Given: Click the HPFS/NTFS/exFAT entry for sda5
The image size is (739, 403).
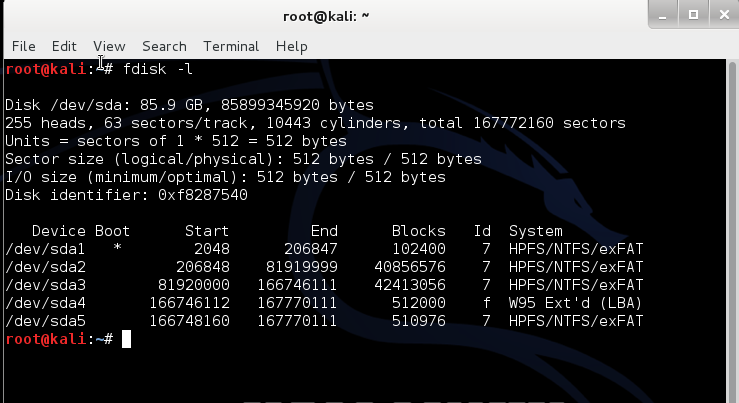Looking at the screenshot, I should pyautogui.click(x=576, y=321).
